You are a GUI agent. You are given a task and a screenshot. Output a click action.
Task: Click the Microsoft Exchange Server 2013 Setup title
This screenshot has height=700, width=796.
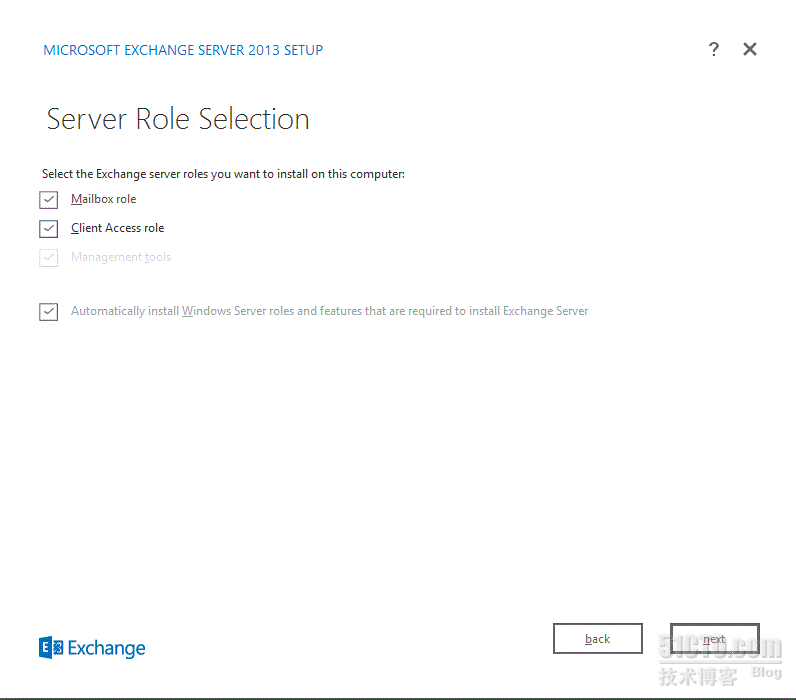[x=183, y=50]
